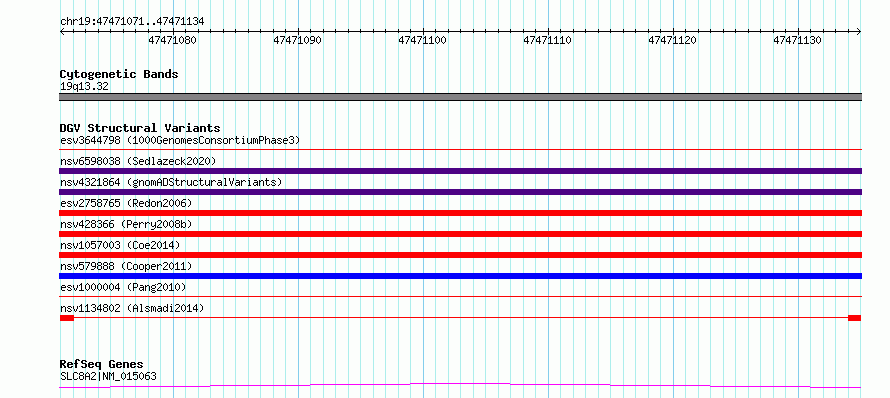890x398 pixels.
Task: Click the 47471120 ruler position label
Action: (672, 40)
